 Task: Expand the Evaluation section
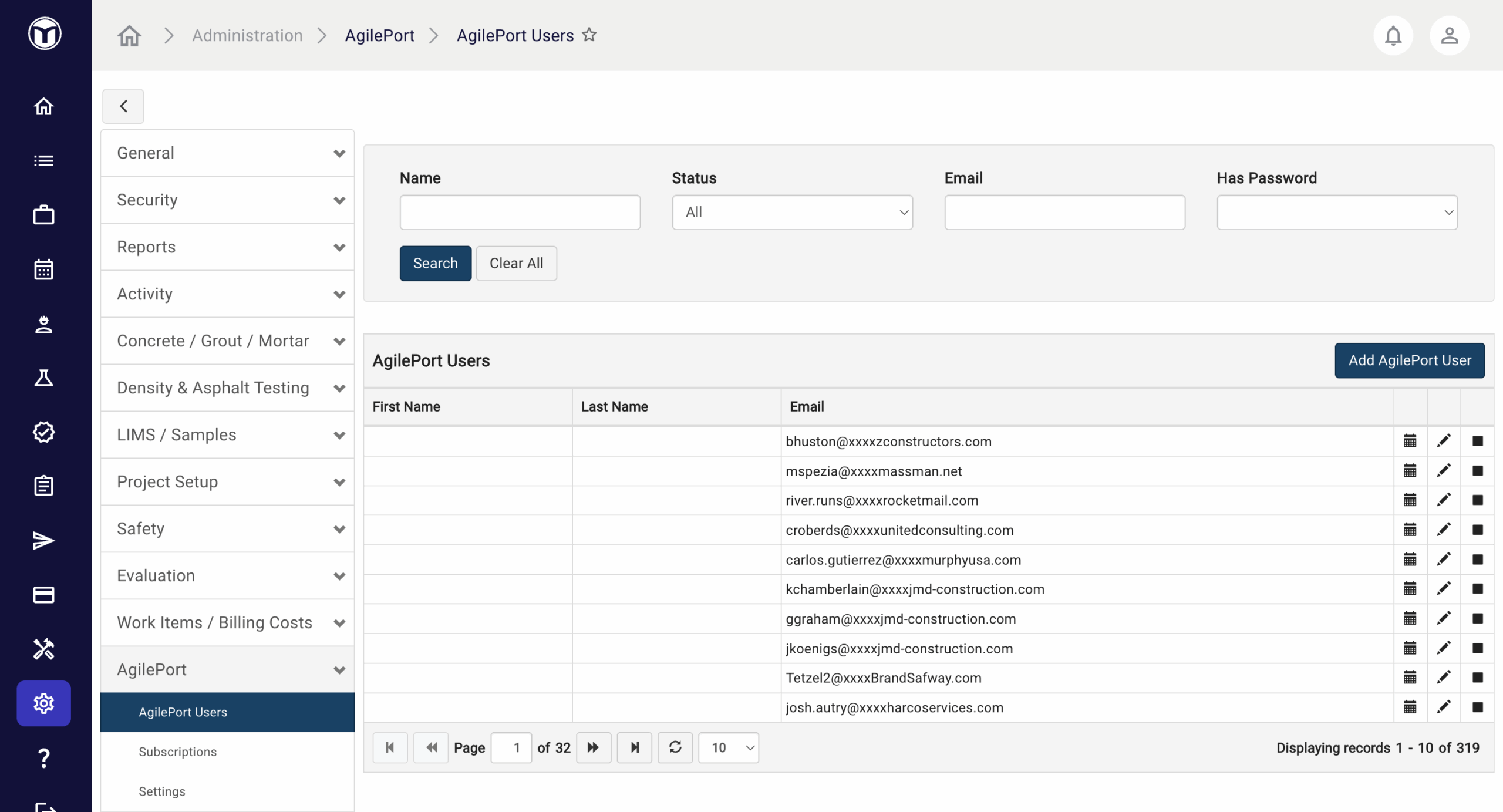pyautogui.click(x=228, y=576)
